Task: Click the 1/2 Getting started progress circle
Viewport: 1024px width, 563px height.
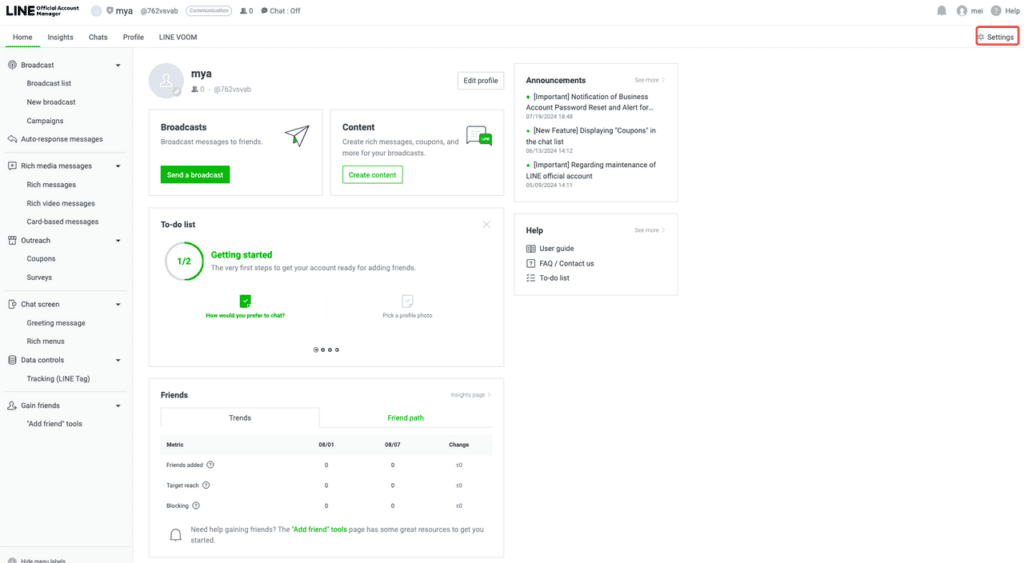Action: (x=184, y=261)
